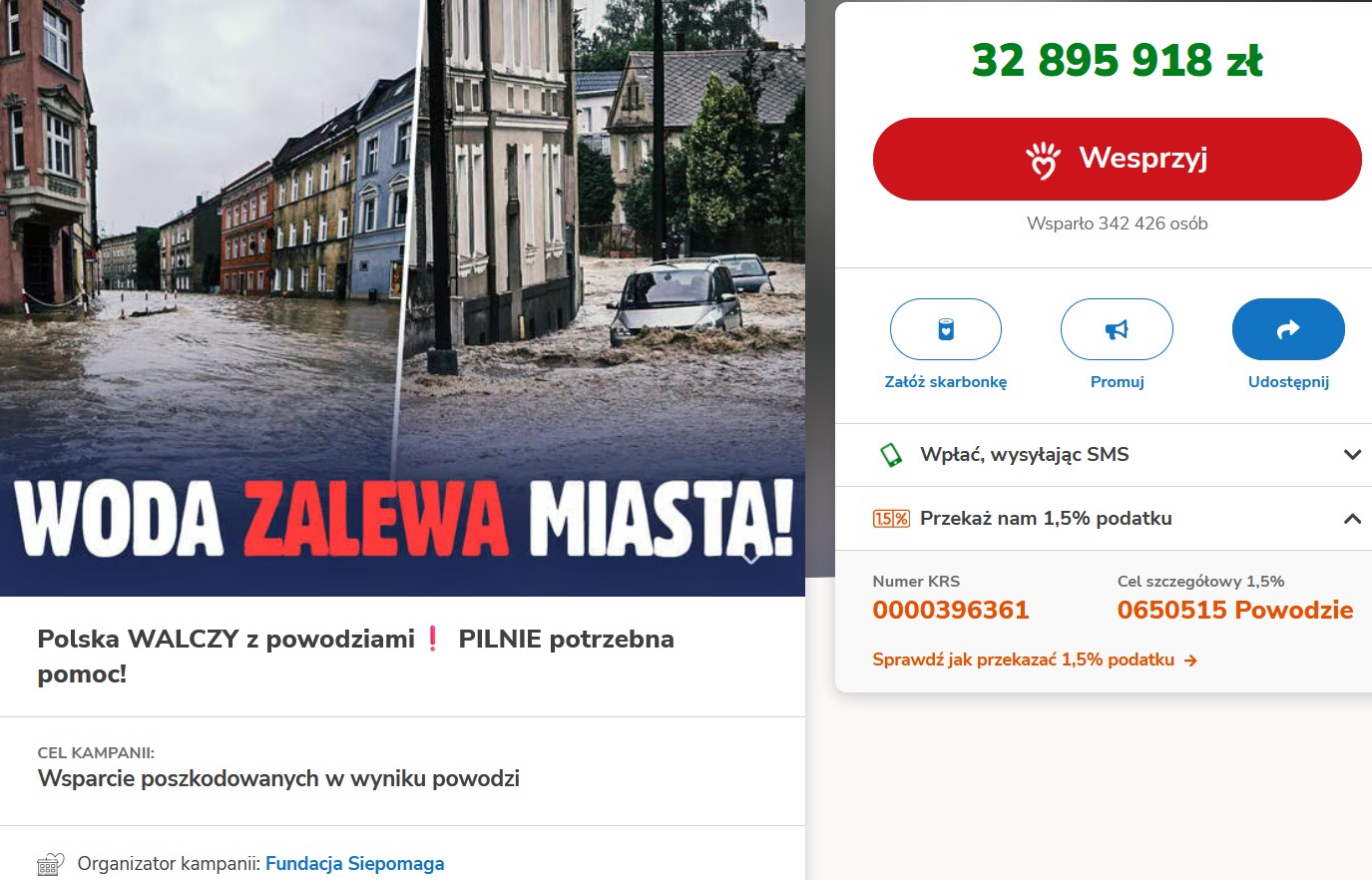1372x880 pixels.
Task: Click the red Wesprzyj donate button
Action: tap(1117, 159)
